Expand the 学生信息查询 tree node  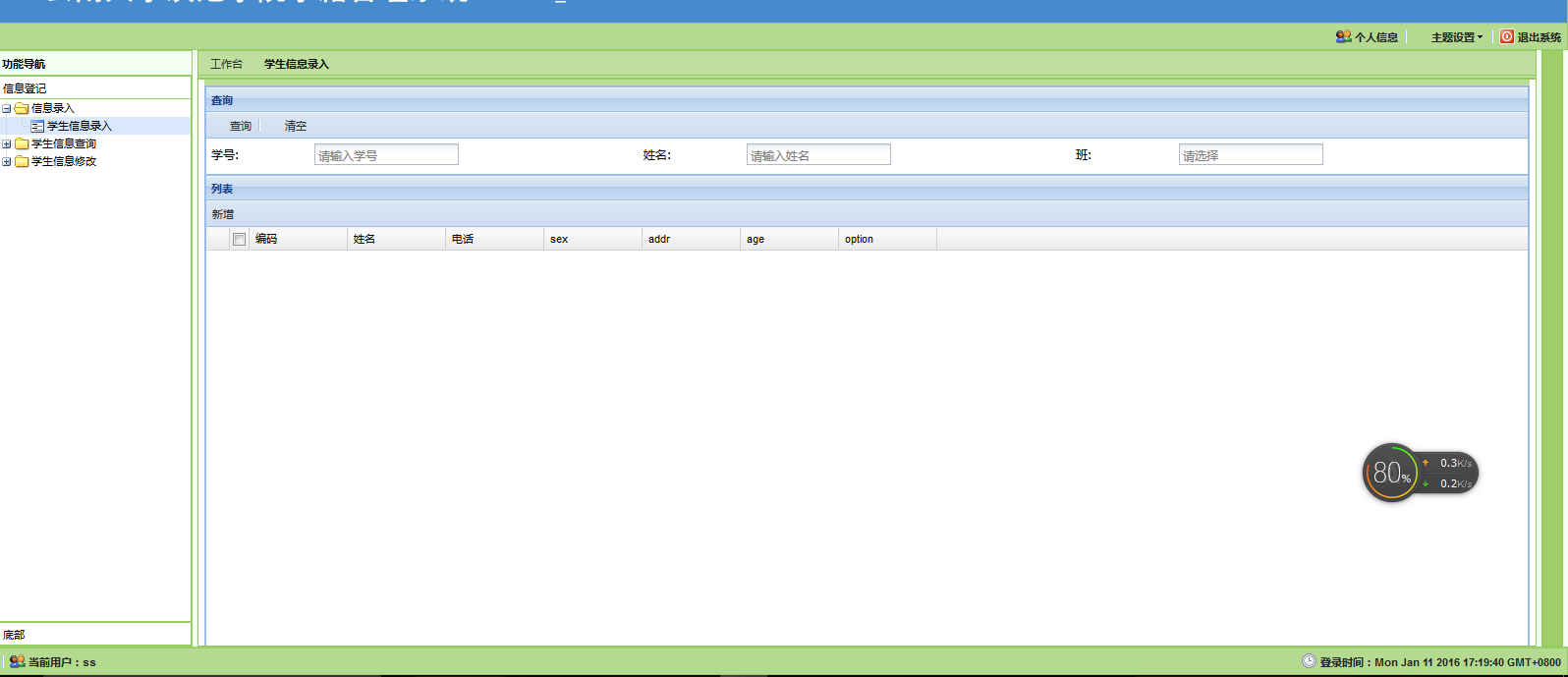[7, 144]
